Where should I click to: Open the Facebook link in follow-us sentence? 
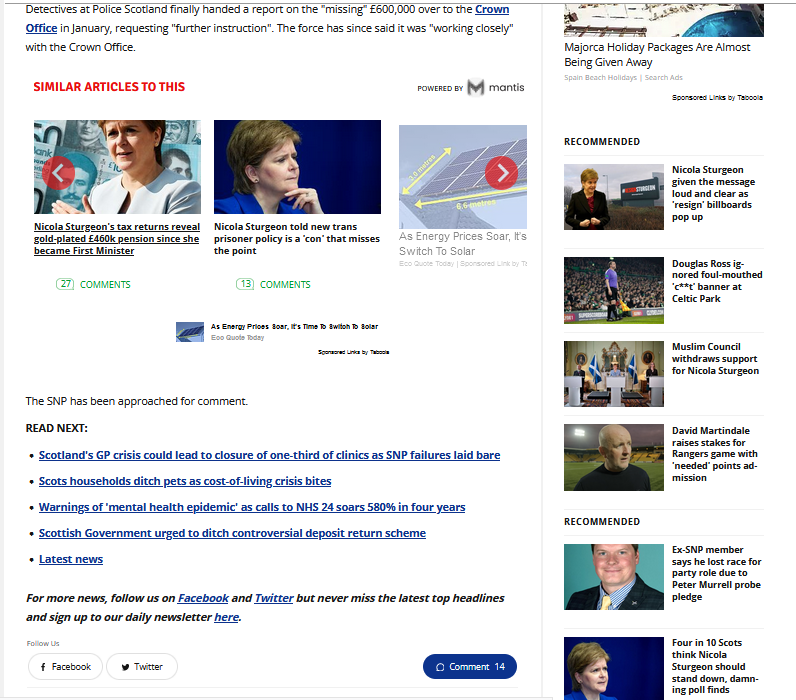203,598
